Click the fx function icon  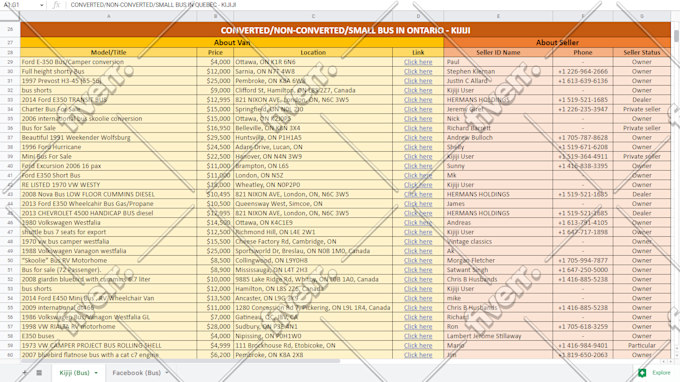click(x=56, y=5)
